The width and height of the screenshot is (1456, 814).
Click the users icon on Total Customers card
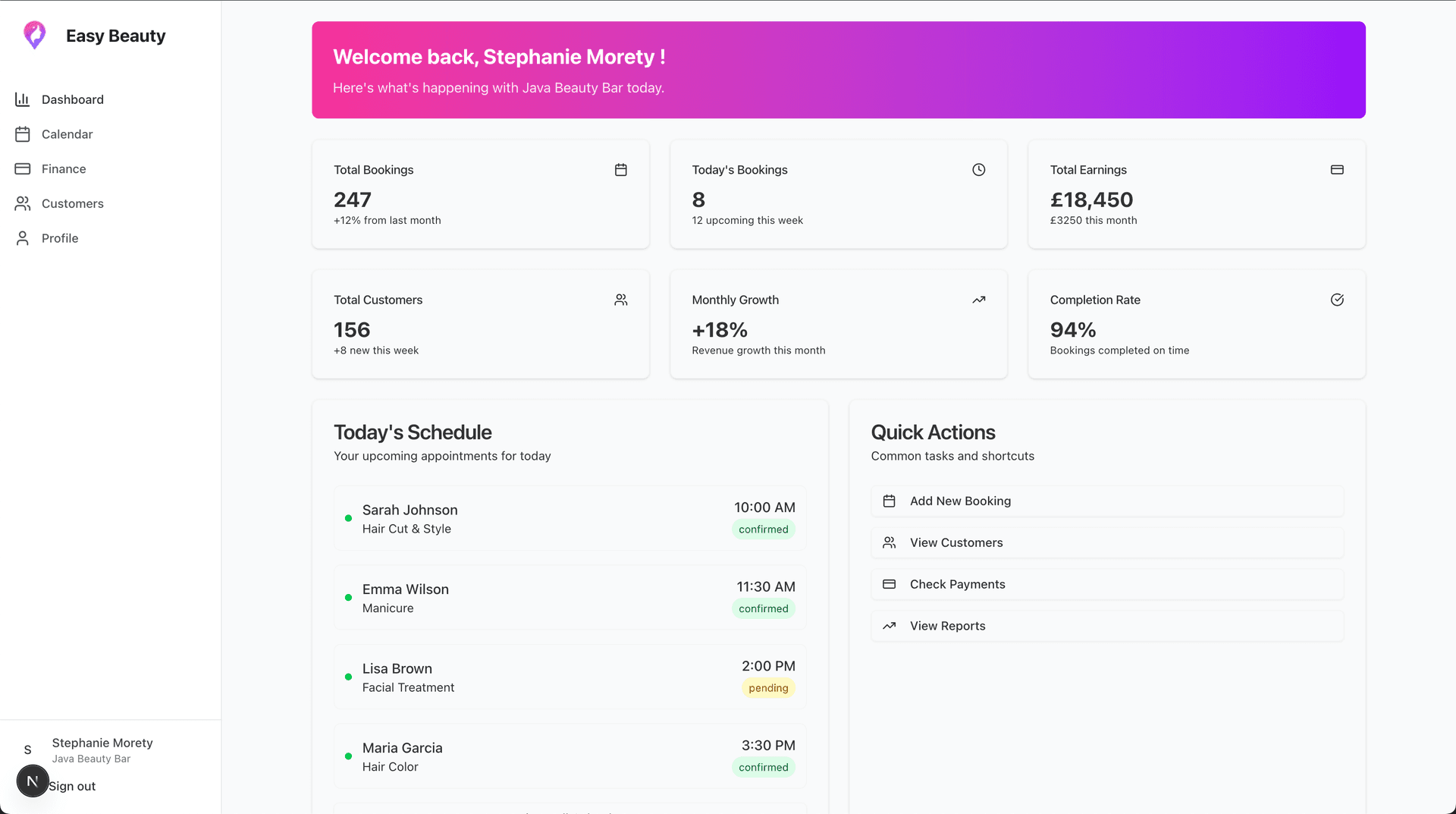(x=620, y=300)
